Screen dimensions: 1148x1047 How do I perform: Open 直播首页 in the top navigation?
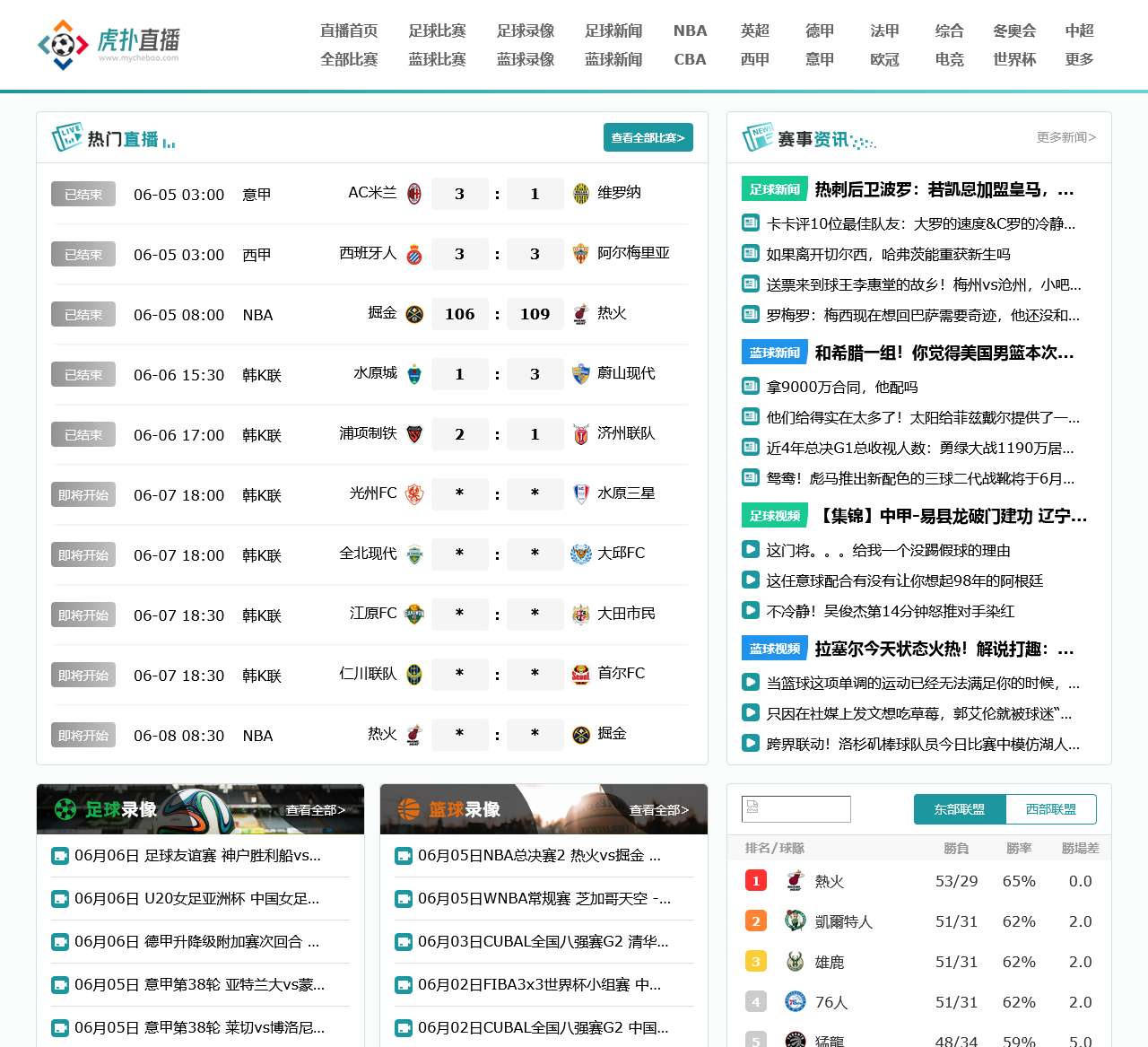[349, 31]
